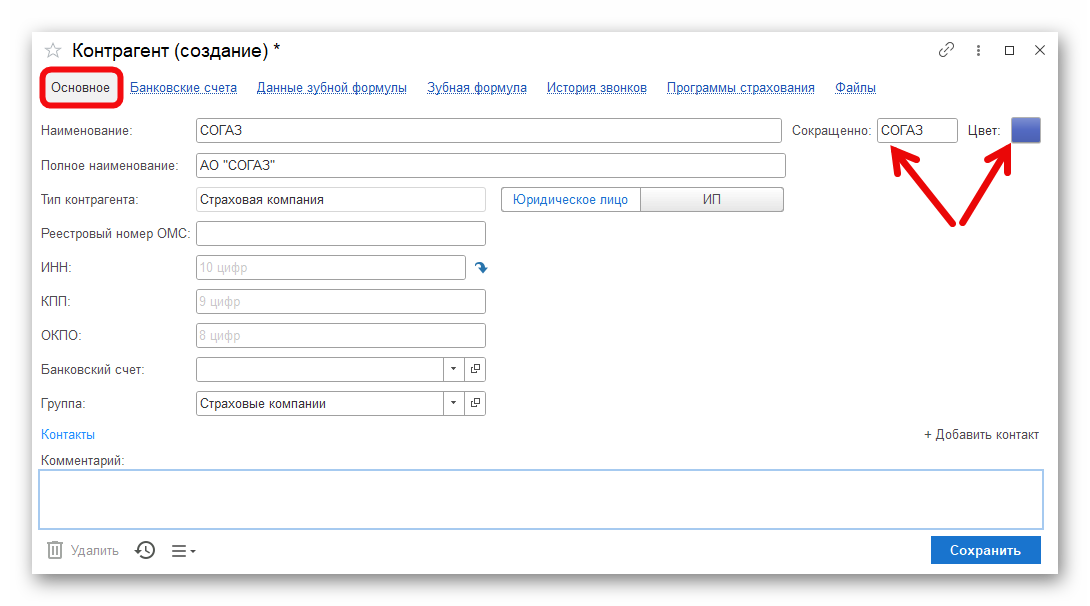The image size is (1090, 606).
Task: Click the Сохранить button
Action: tap(986, 550)
